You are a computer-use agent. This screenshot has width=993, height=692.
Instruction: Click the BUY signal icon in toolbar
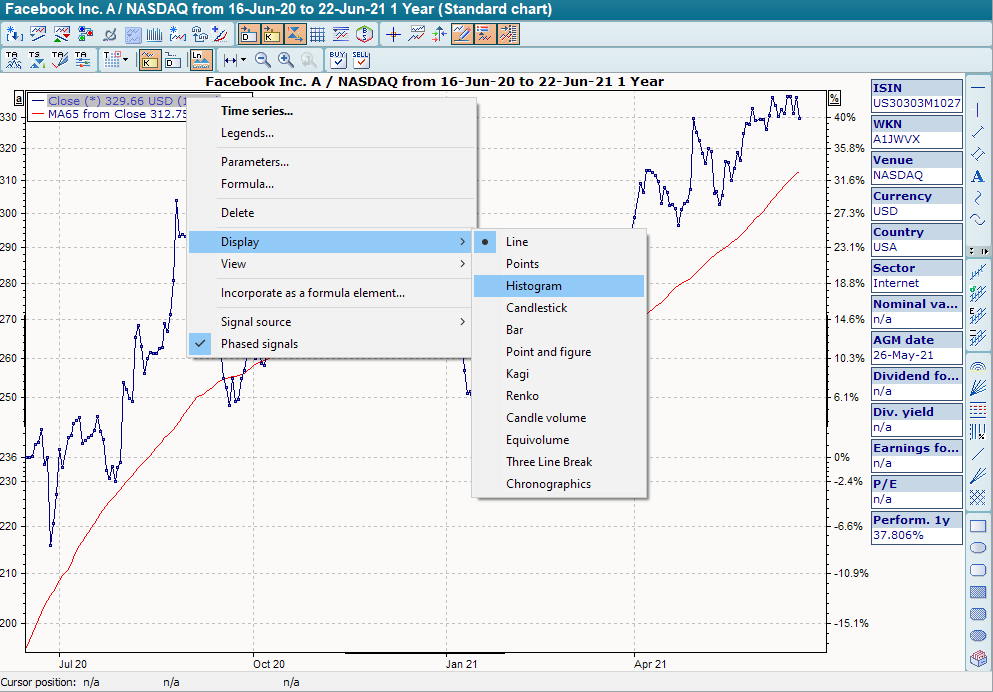click(338, 60)
